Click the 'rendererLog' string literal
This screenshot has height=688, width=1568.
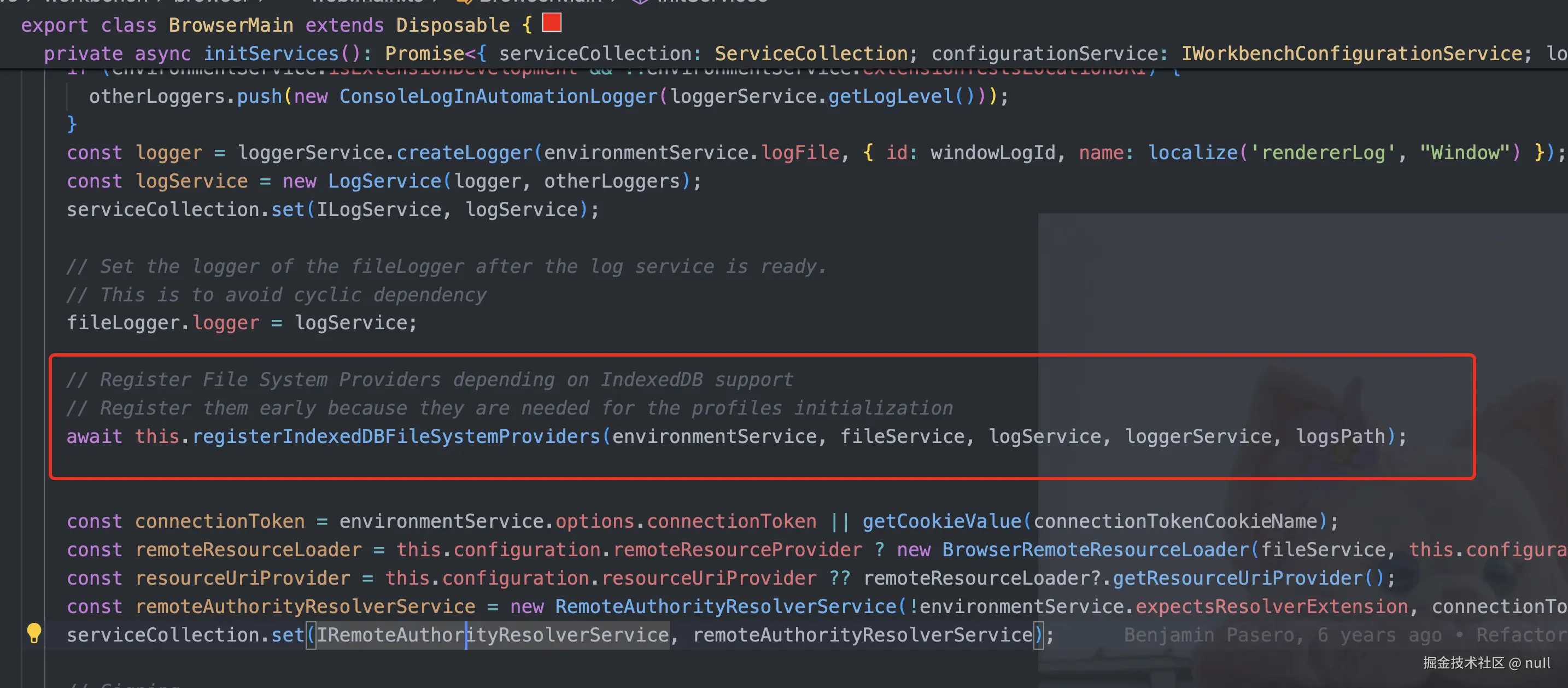click(1323, 153)
